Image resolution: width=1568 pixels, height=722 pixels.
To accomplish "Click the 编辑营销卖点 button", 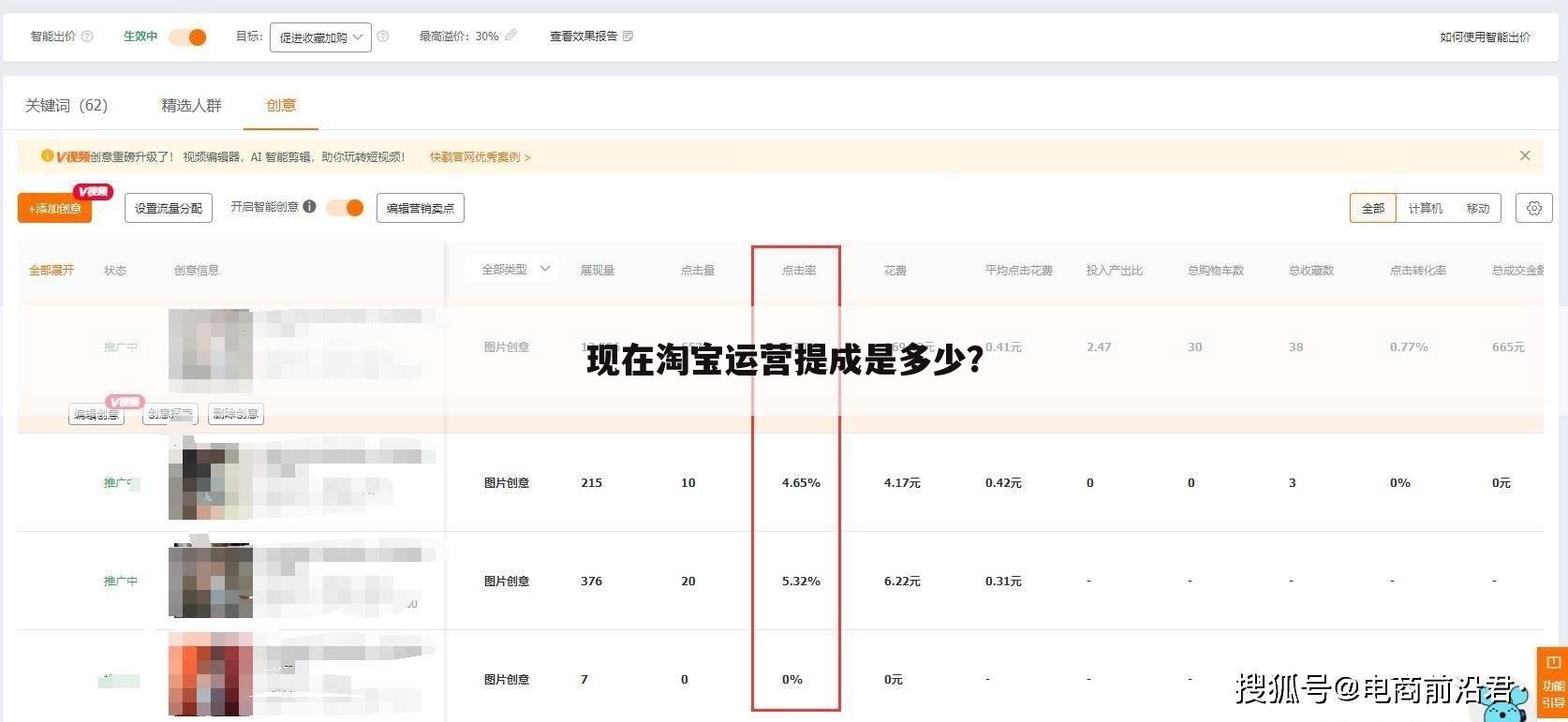I will (x=421, y=208).
